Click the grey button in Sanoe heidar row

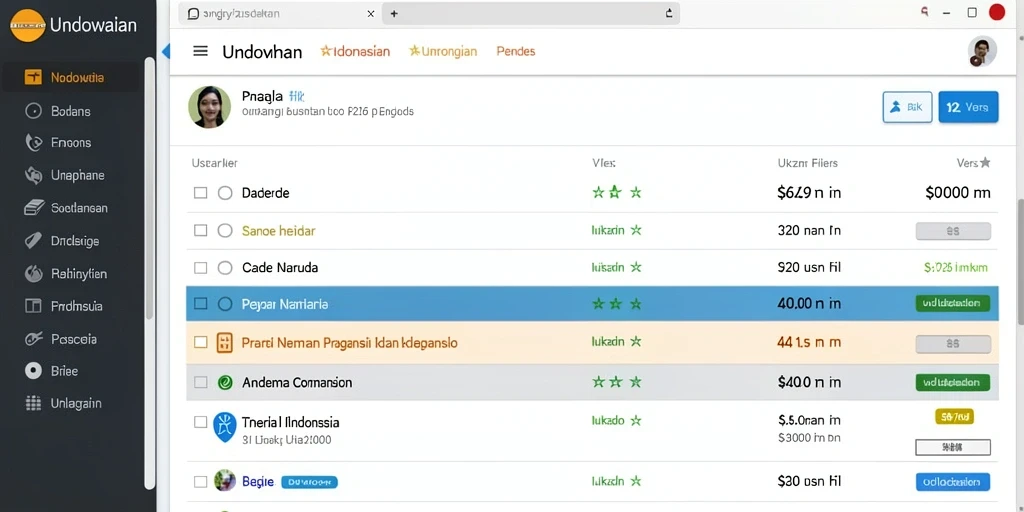pos(953,231)
